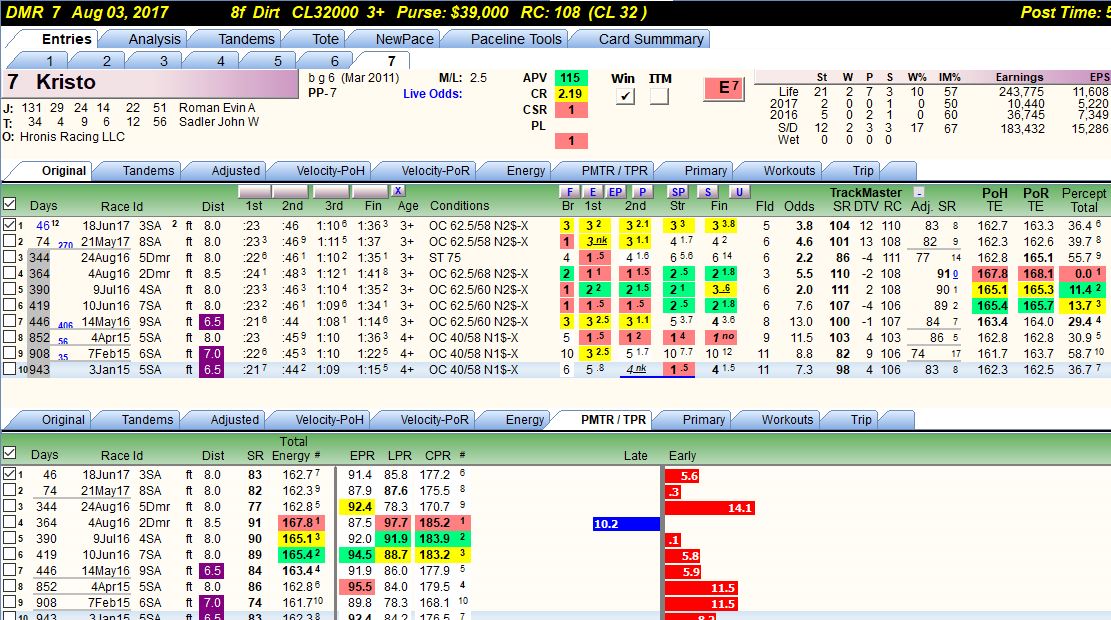Open upper Workouts tab
Screen dimensions: 1111x620
coord(789,171)
